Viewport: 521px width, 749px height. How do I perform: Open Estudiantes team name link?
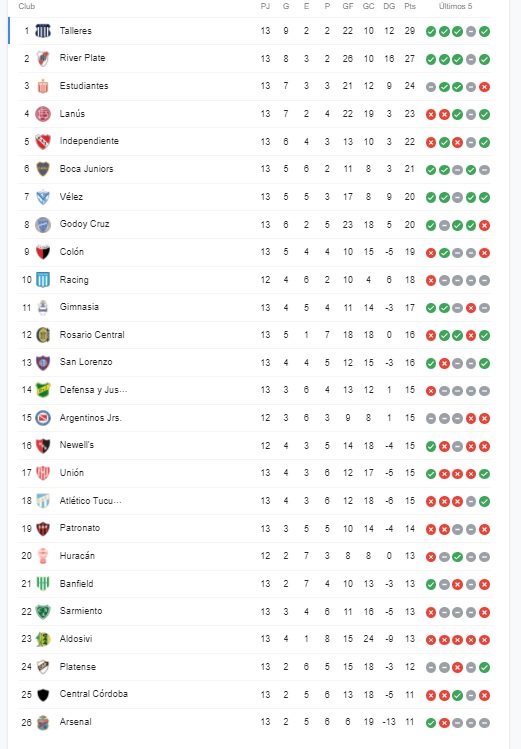click(x=84, y=86)
